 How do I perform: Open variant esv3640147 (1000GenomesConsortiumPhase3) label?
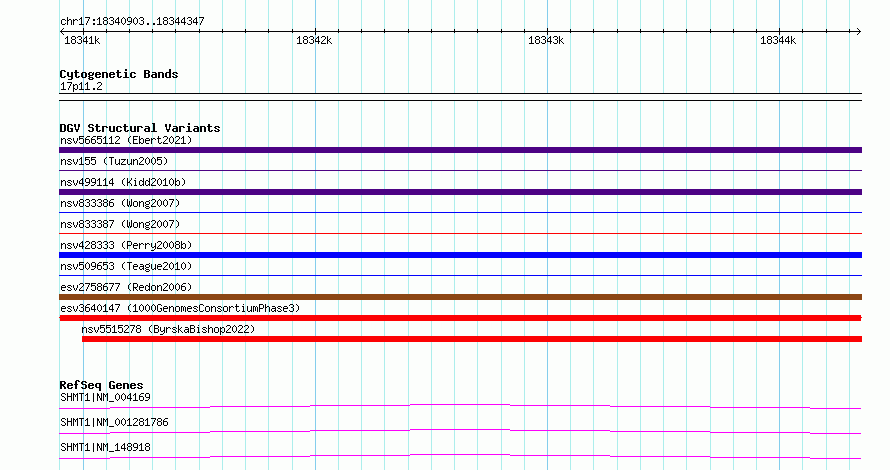pos(180,308)
